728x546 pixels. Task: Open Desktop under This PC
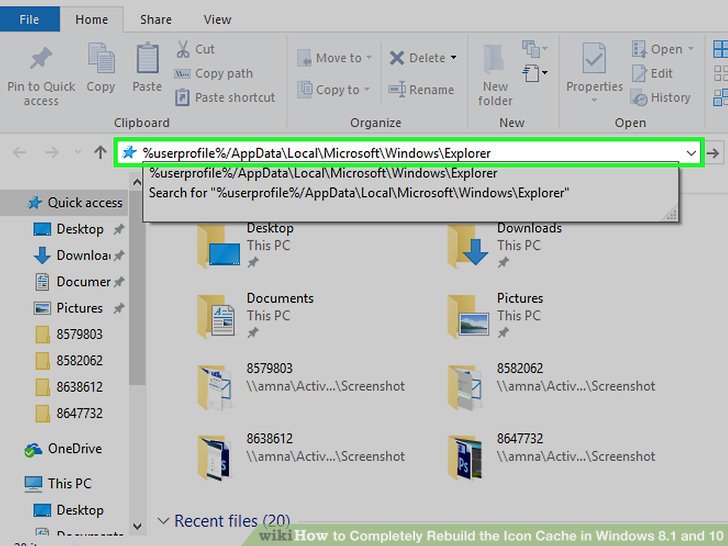[x=69, y=510]
